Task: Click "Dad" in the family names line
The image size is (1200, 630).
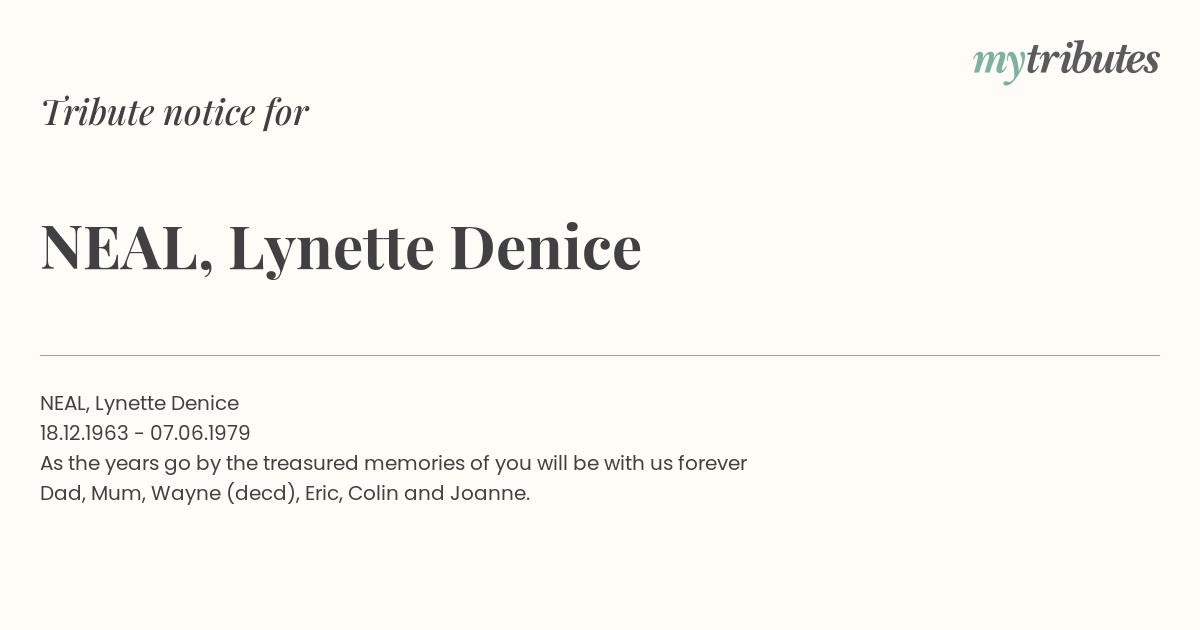Action: [x=59, y=493]
